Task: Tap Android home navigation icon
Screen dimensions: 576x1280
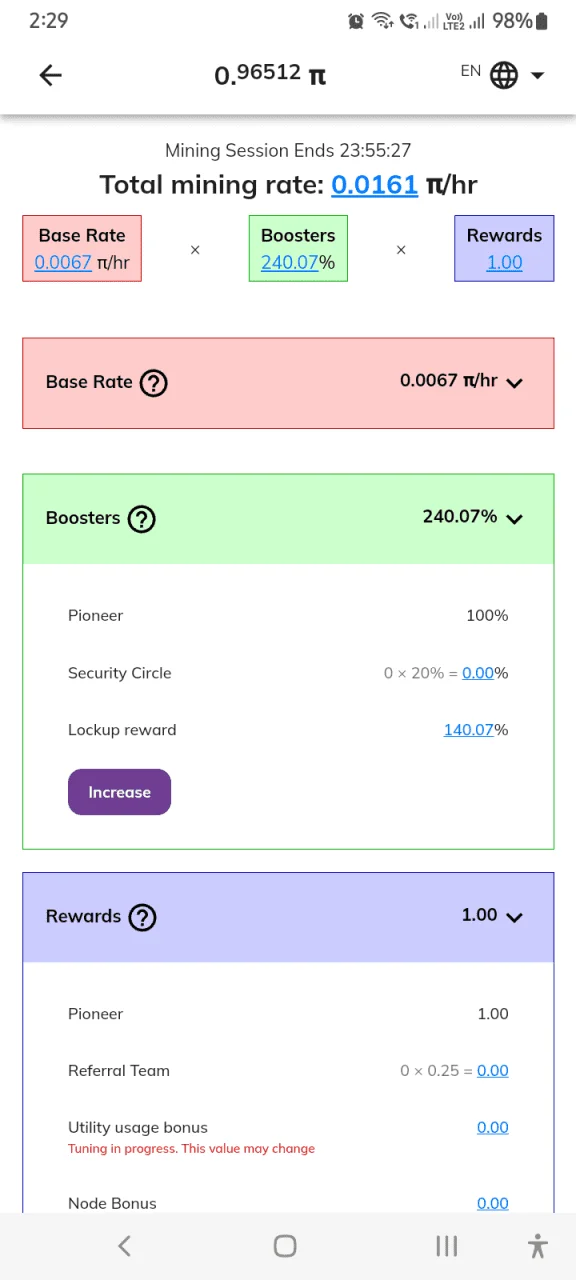Action: (x=285, y=1245)
